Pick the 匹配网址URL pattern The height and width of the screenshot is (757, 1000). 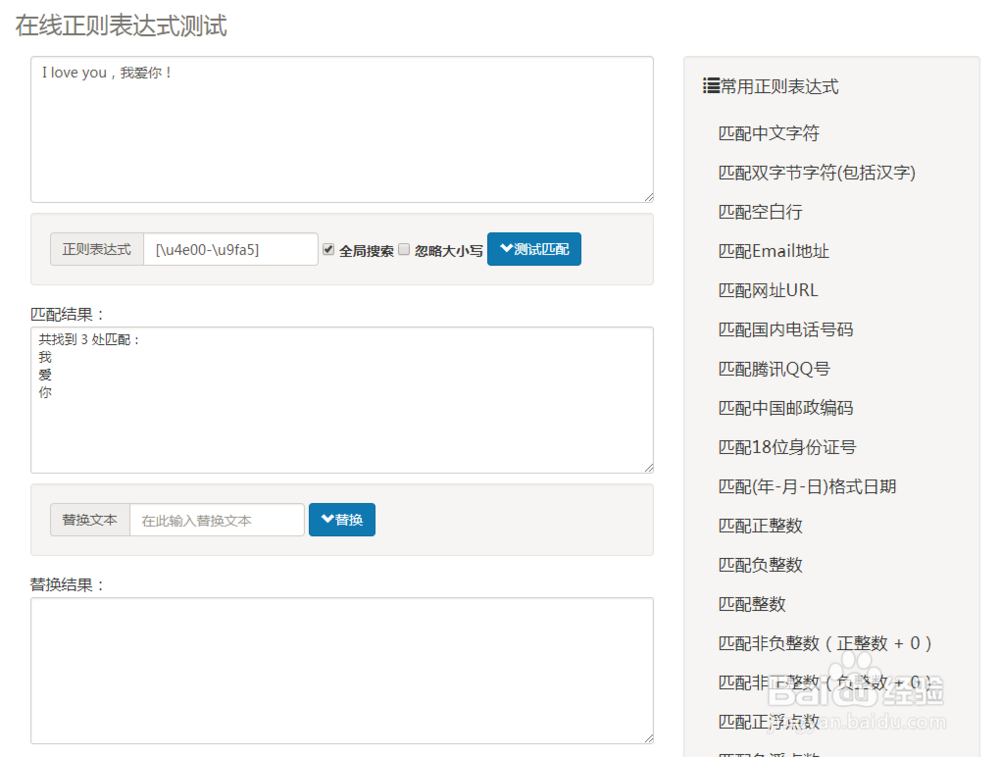(x=768, y=290)
